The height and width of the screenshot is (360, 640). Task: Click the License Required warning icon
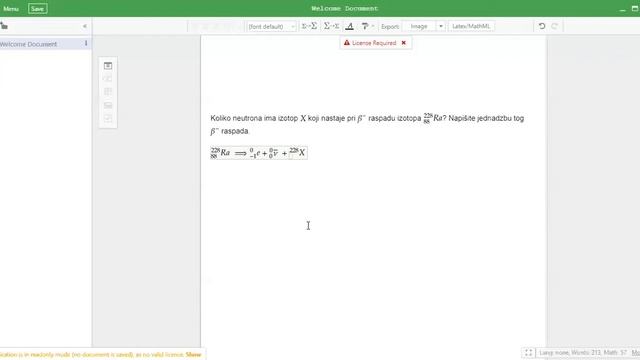[347, 43]
